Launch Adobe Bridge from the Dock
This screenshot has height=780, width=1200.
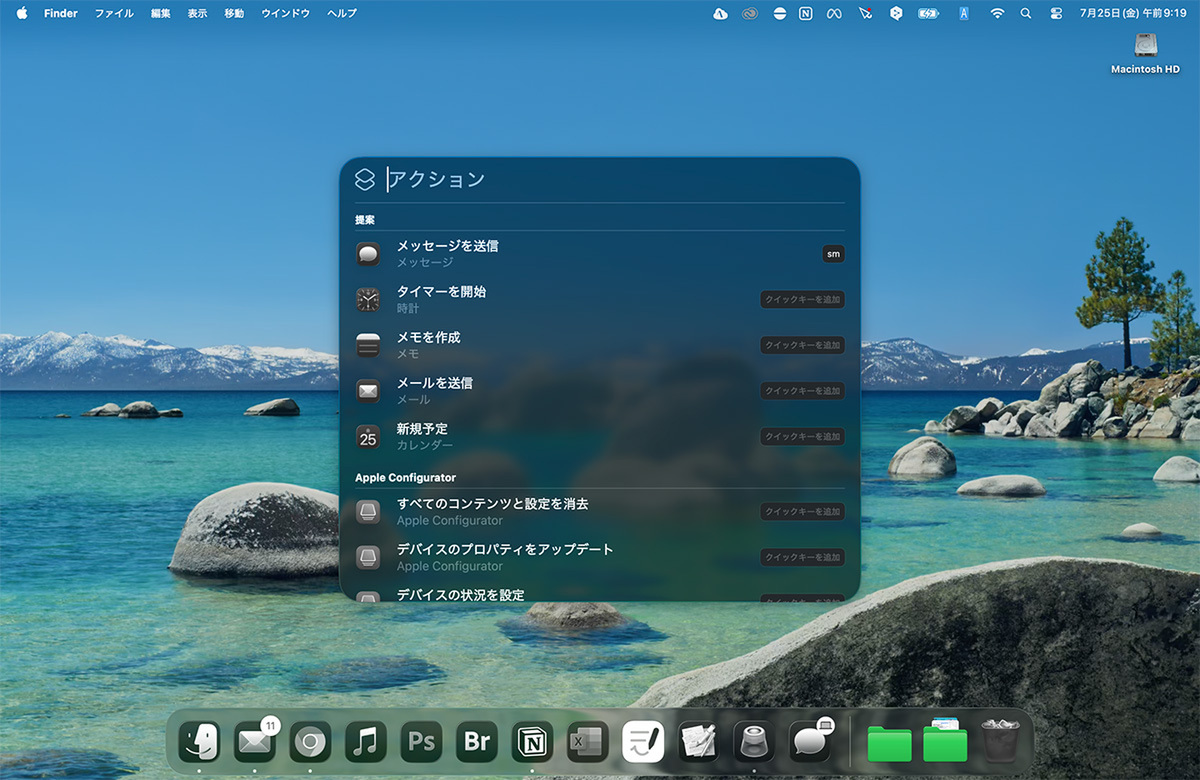(x=477, y=742)
